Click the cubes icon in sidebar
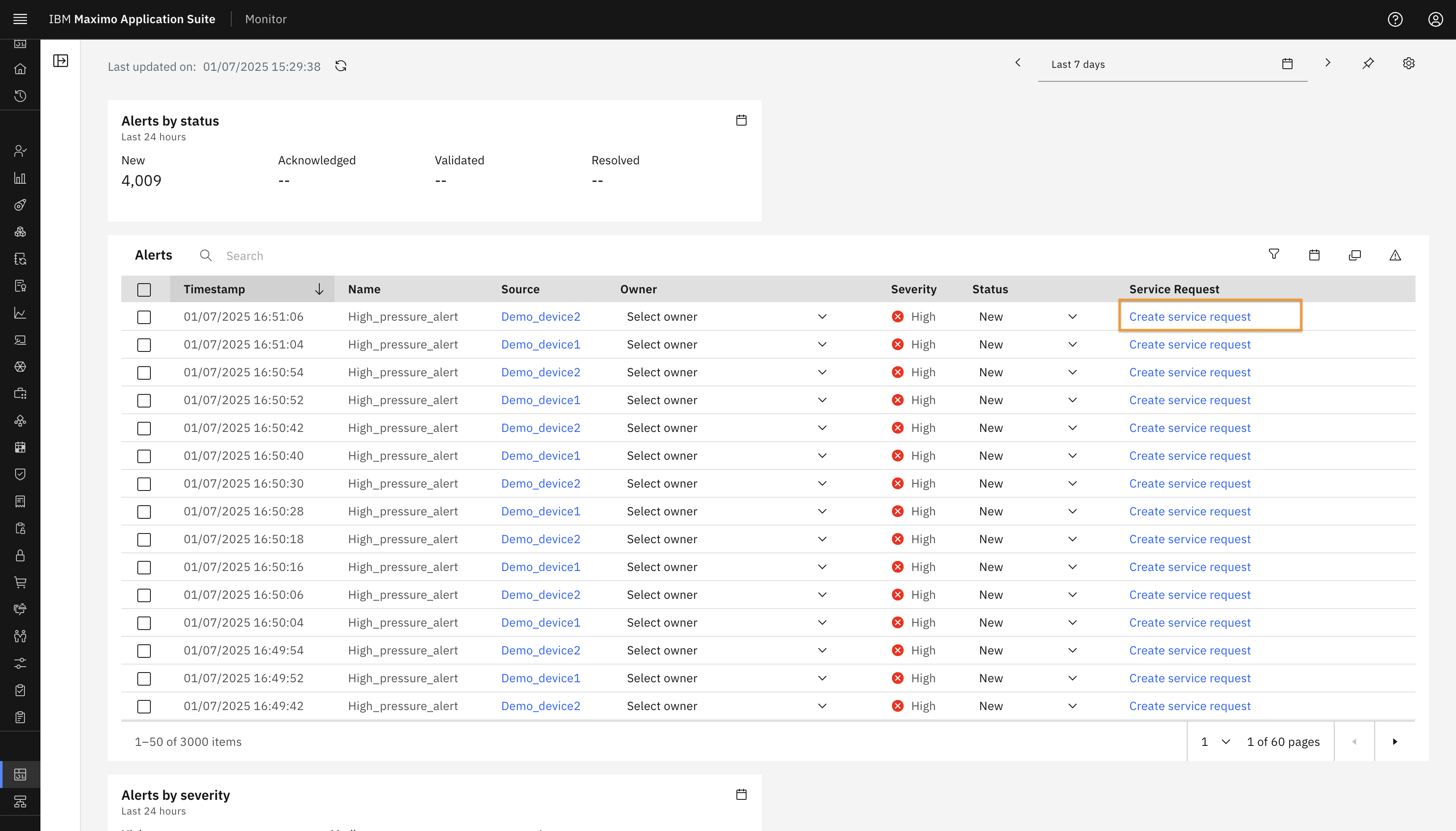 point(20,232)
